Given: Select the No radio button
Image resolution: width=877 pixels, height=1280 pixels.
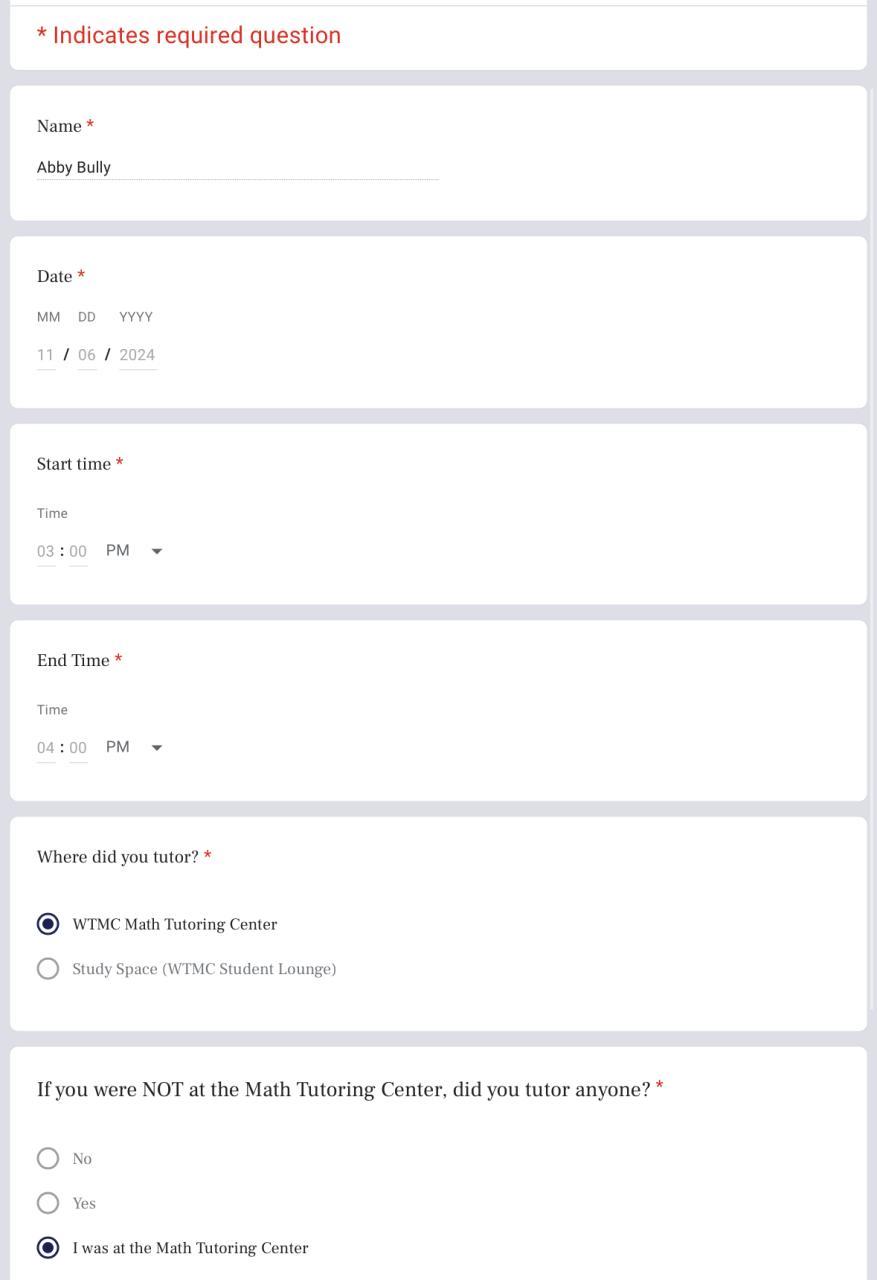Looking at the screenshot, I should (x=48, y=1159).
